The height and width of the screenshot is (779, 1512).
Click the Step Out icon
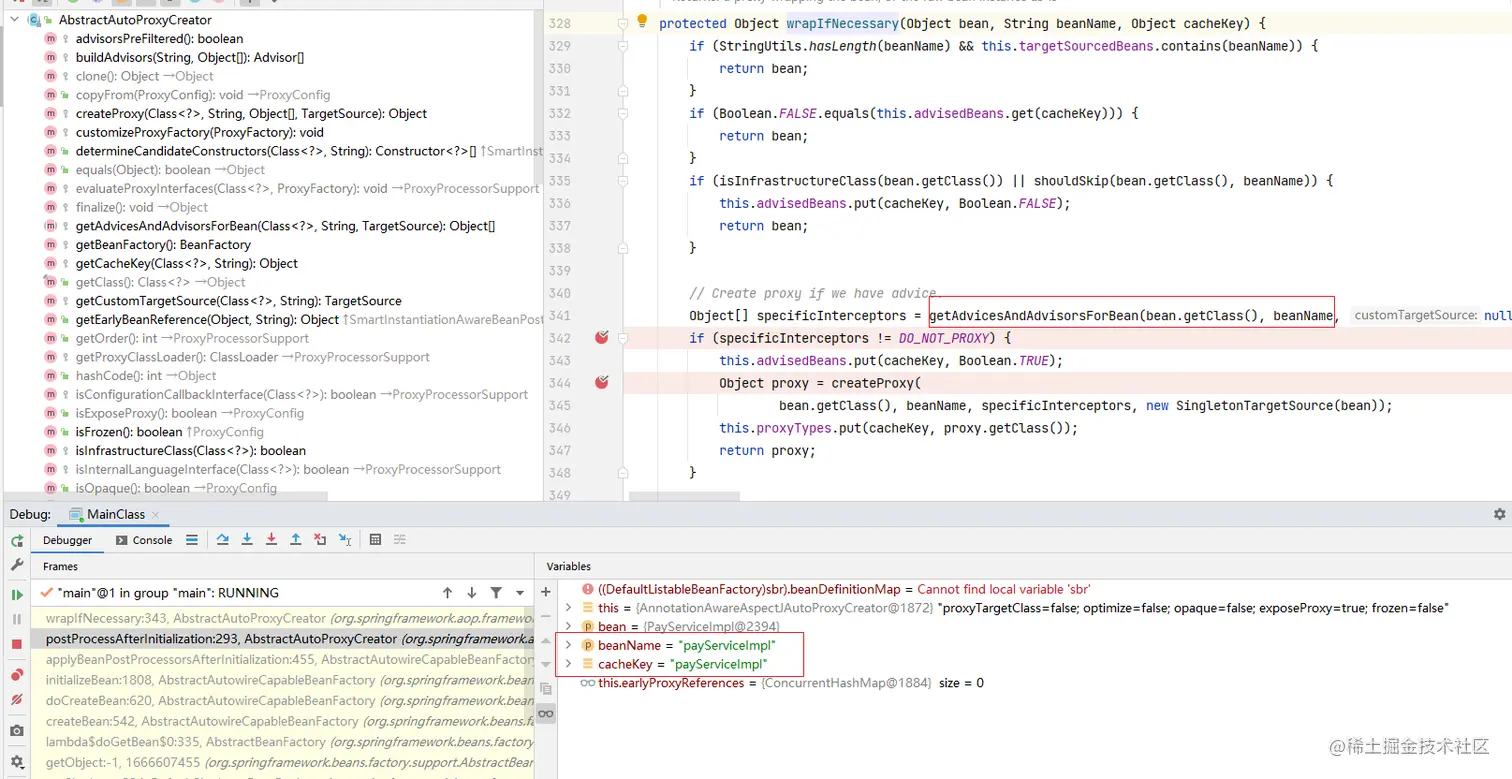[295, 540]
